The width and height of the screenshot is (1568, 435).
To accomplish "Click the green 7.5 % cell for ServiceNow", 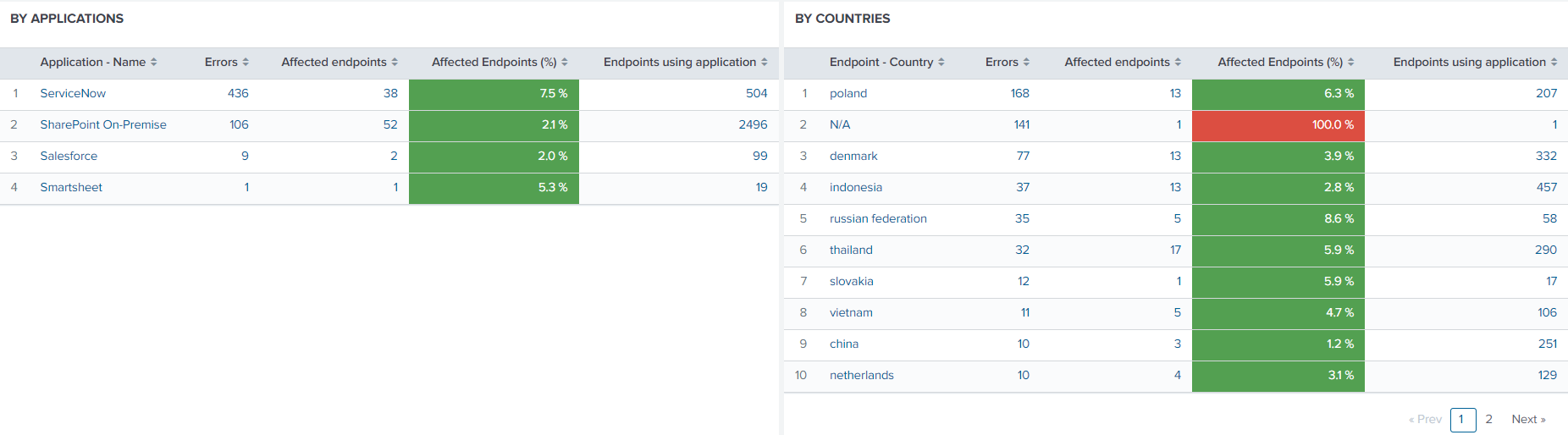I will pyautogui.click(x=494, y=94).
